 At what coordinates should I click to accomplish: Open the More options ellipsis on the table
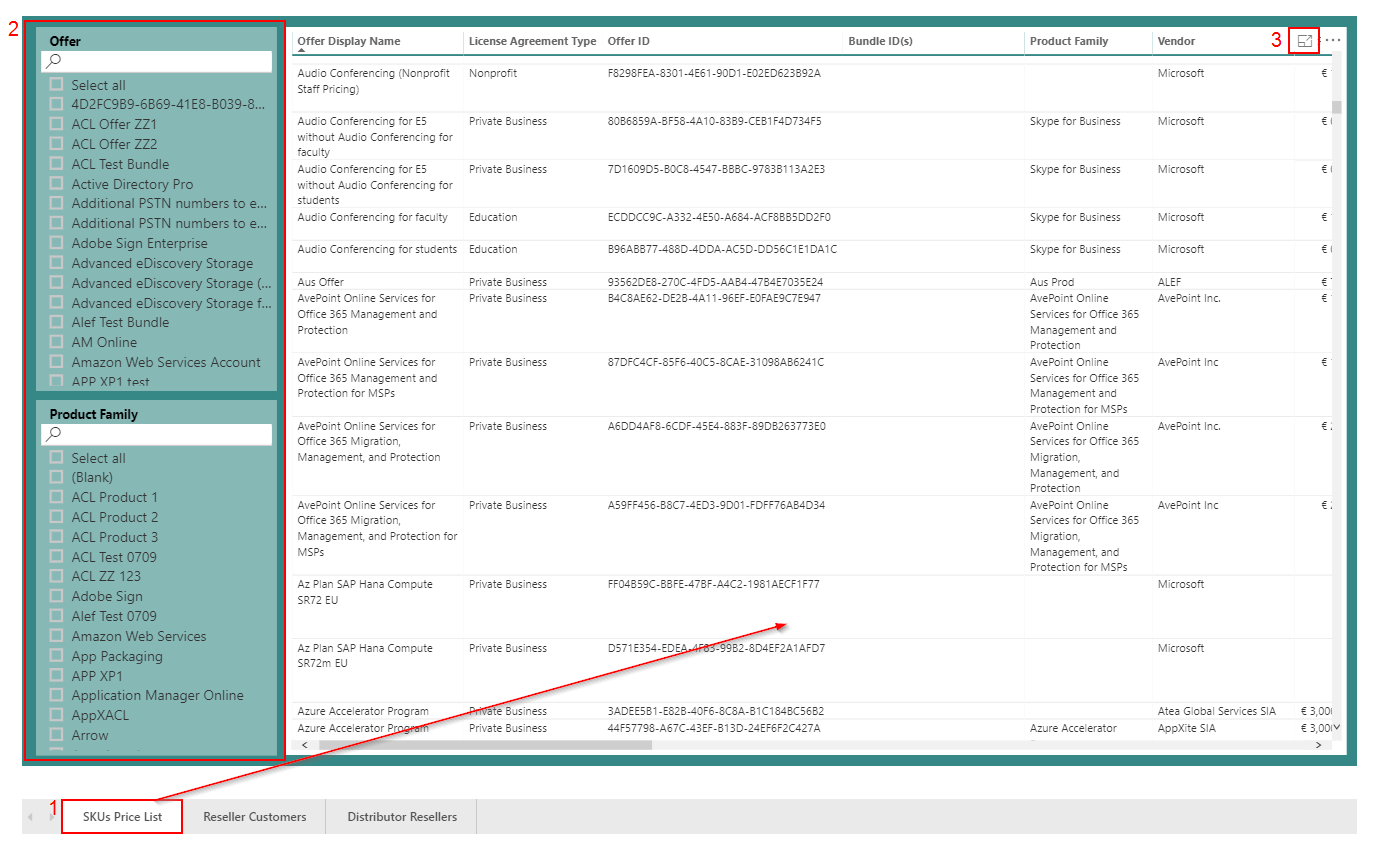(x=1332, y=40)
